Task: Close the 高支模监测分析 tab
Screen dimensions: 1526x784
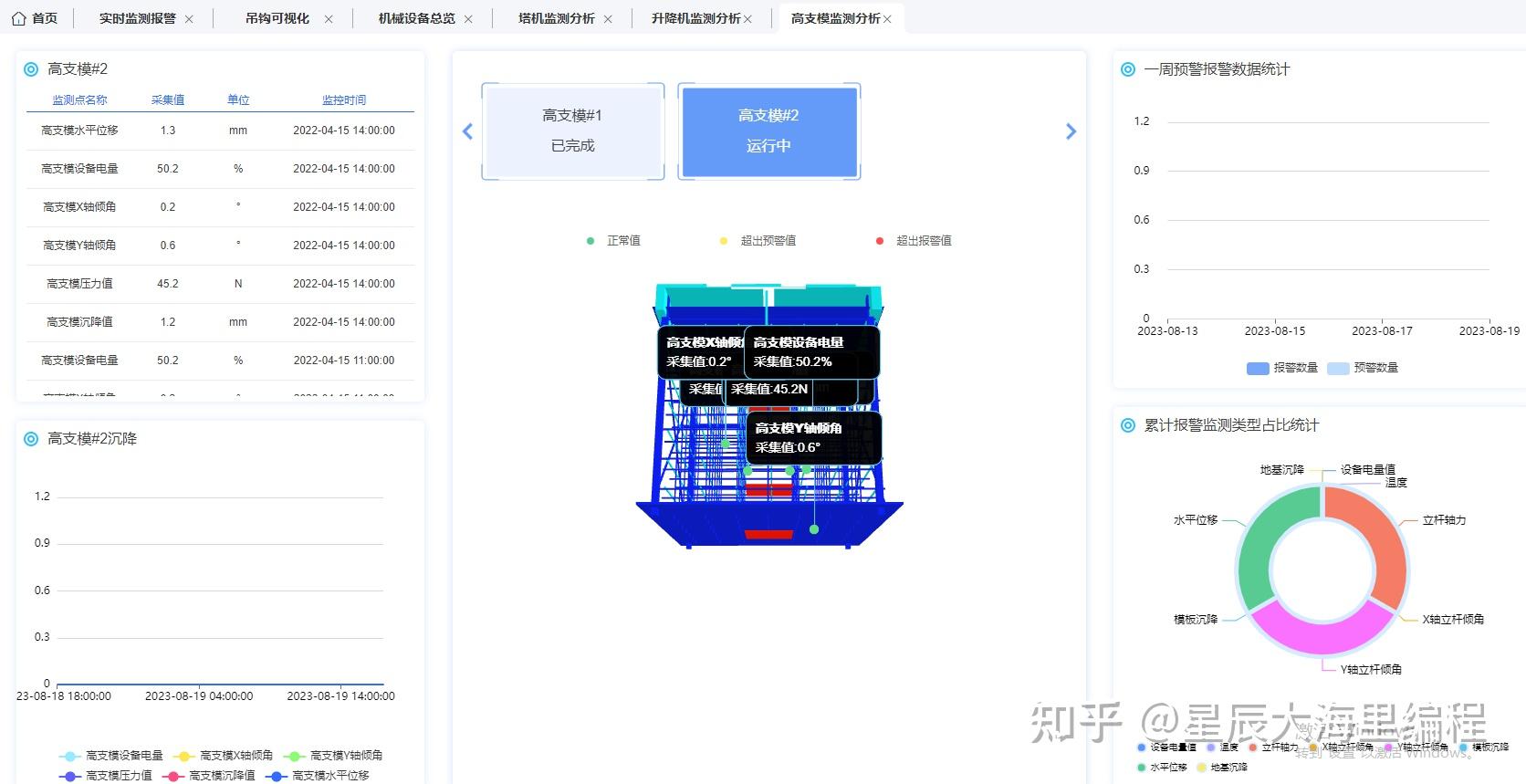Action: pos(887,19)
